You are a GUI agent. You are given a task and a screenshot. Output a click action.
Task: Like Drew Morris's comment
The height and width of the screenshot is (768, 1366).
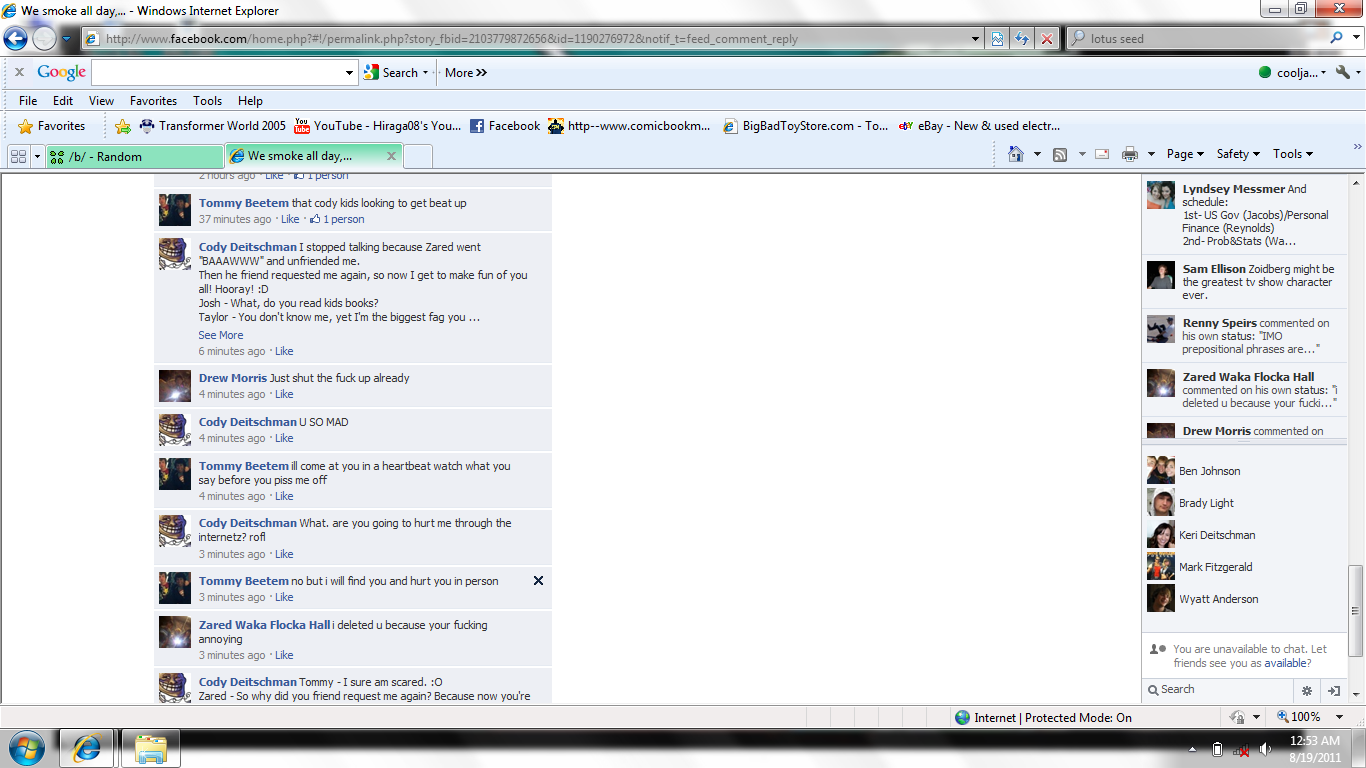pyautogui.click(x=284, y=394)
